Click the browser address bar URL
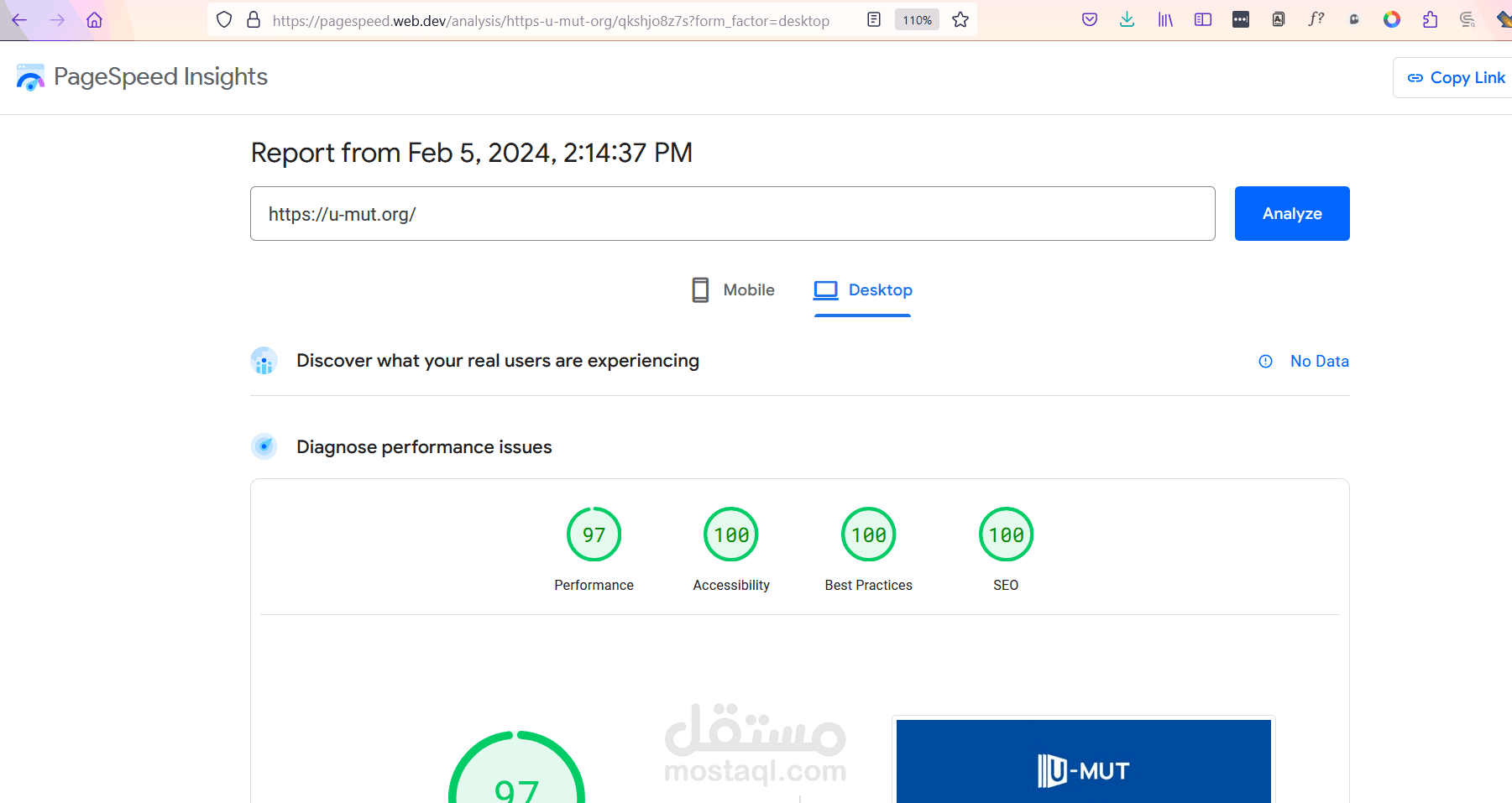1512x803 pixels. [551, 20]
